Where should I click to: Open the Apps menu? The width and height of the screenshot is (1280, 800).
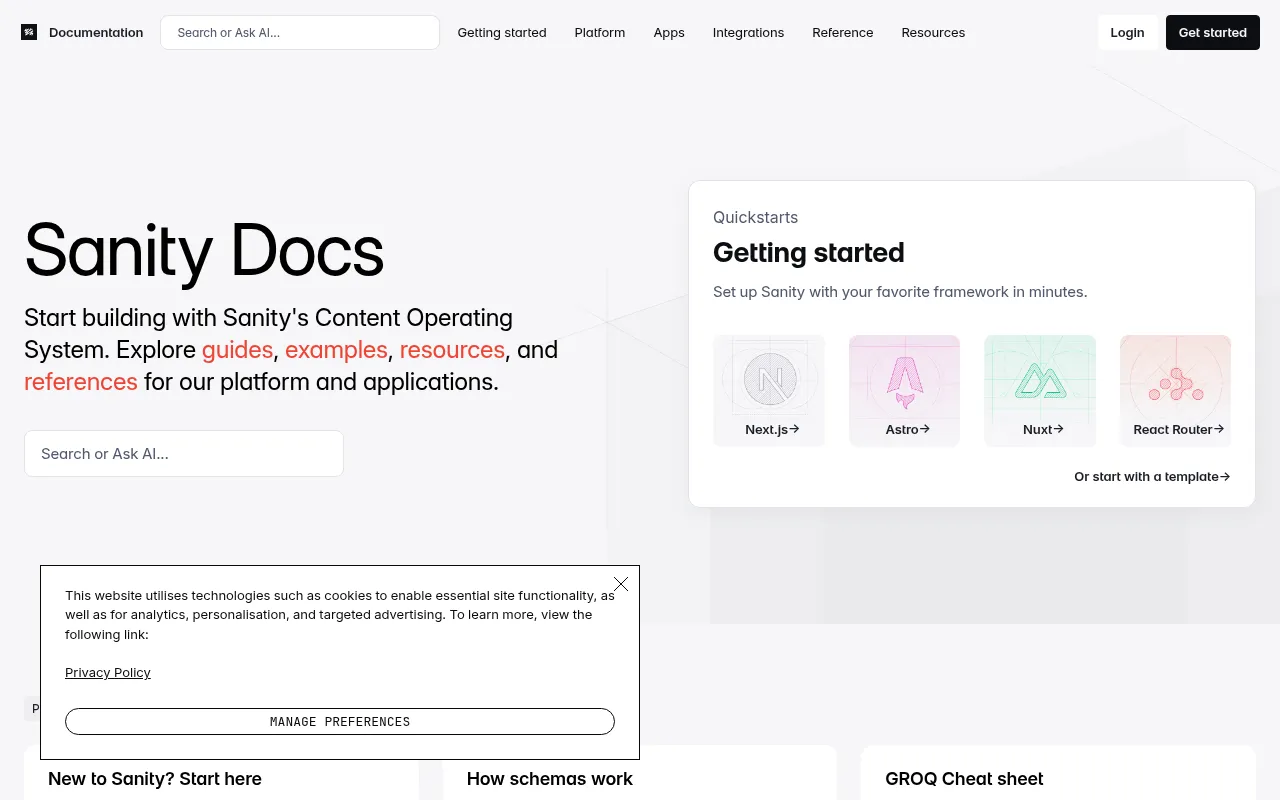(669, 32)
